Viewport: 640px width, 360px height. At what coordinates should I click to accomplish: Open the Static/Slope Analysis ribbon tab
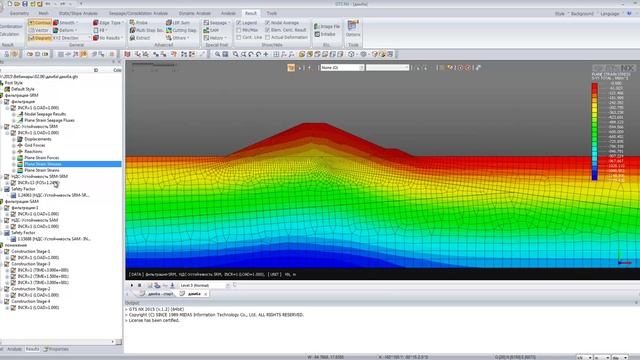pyautogui.click(x=78, y=13)
